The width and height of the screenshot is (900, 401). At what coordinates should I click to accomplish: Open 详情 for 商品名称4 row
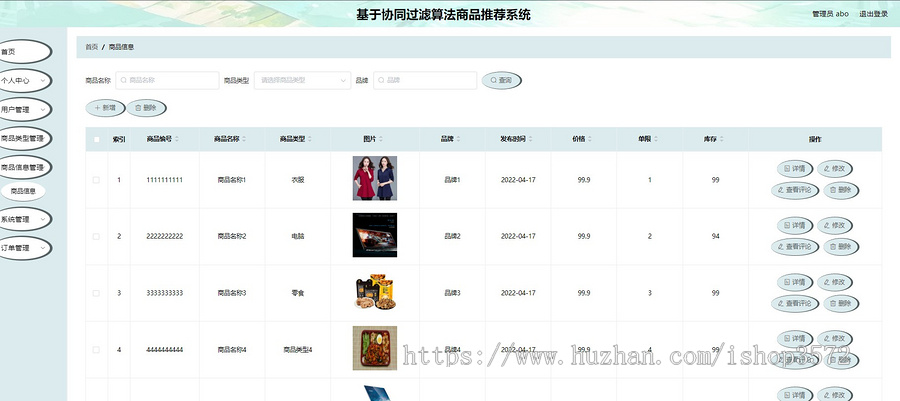click(795, 338)
